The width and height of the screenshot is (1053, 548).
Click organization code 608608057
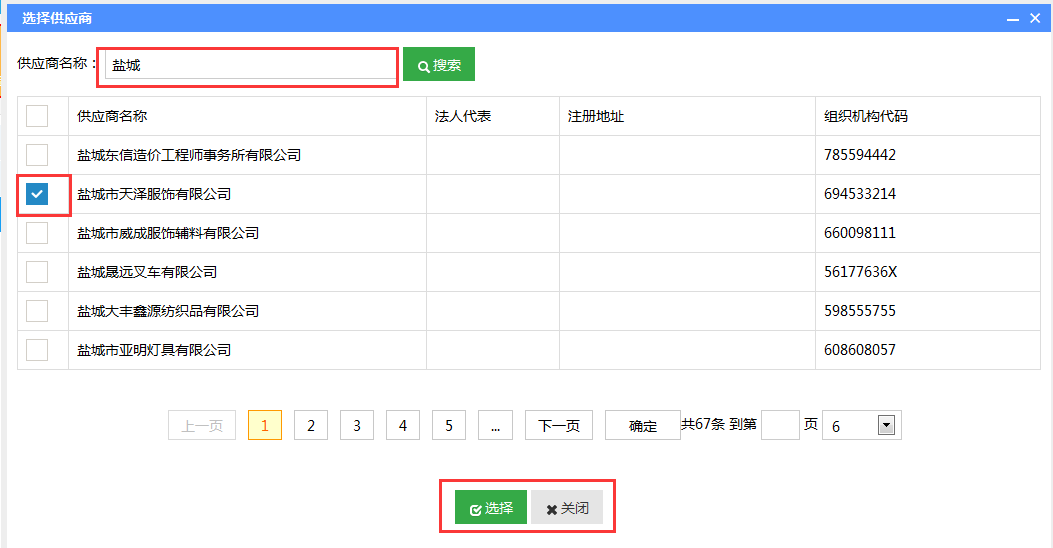[860, 350]
